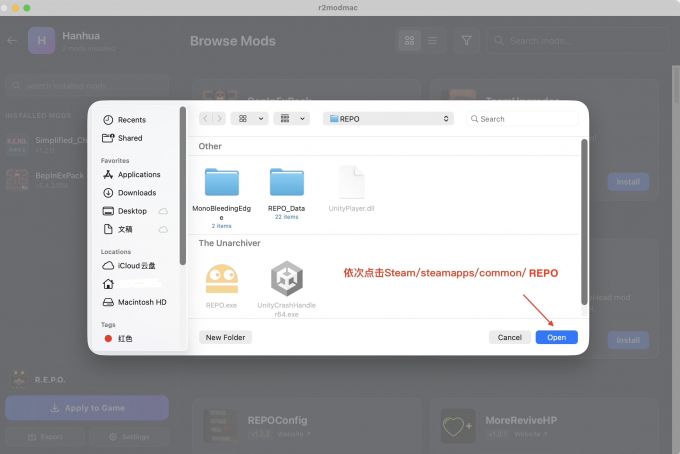Screen dimensions: 680x454
Task: Click the r2modmac page scrollbar
Action: coord(676,85)
